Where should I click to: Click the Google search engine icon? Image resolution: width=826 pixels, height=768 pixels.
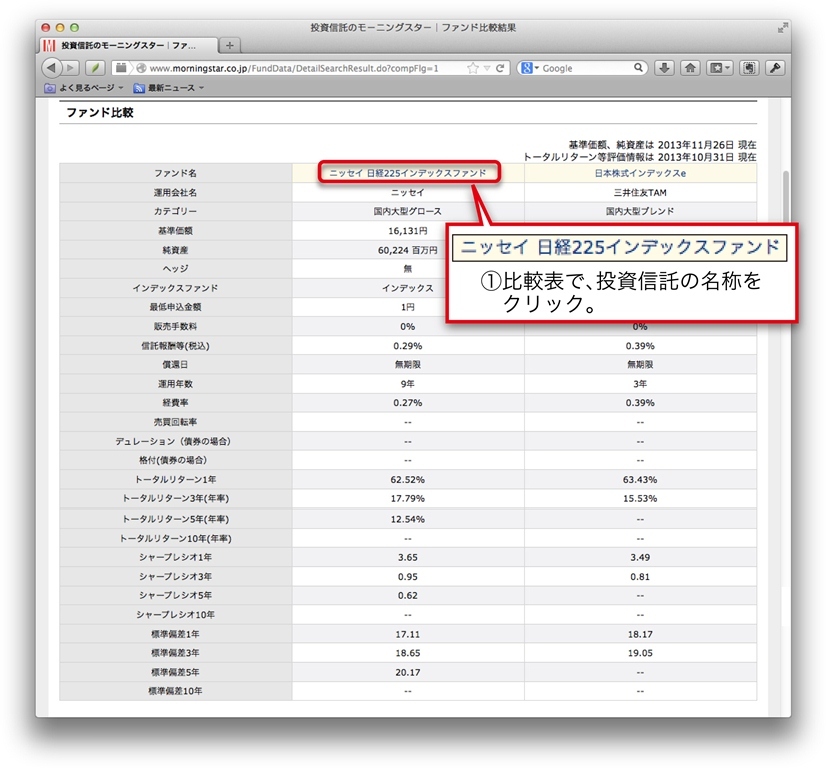(x=526, y=68)
